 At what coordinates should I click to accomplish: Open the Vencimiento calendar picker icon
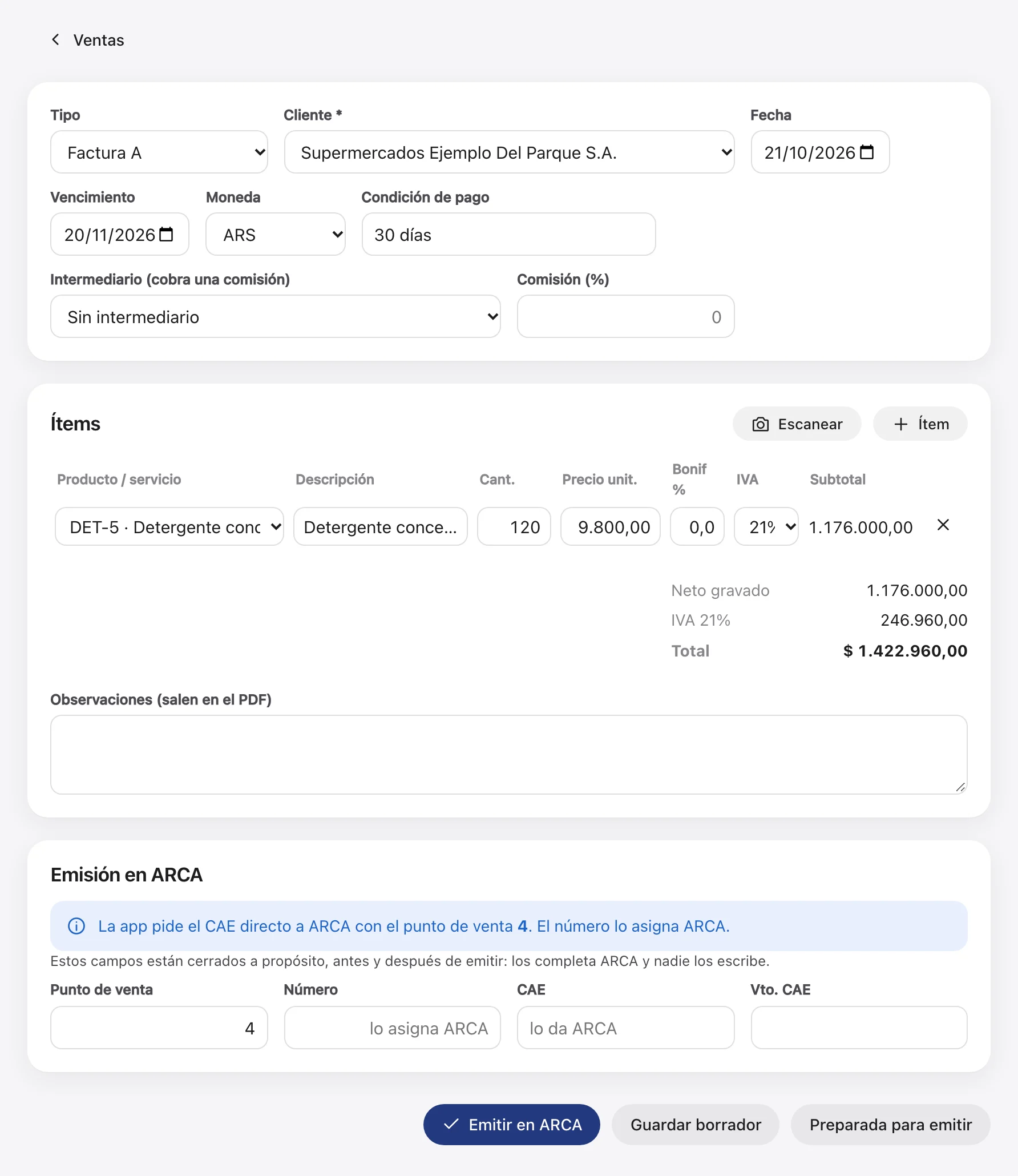coord(166,234)
